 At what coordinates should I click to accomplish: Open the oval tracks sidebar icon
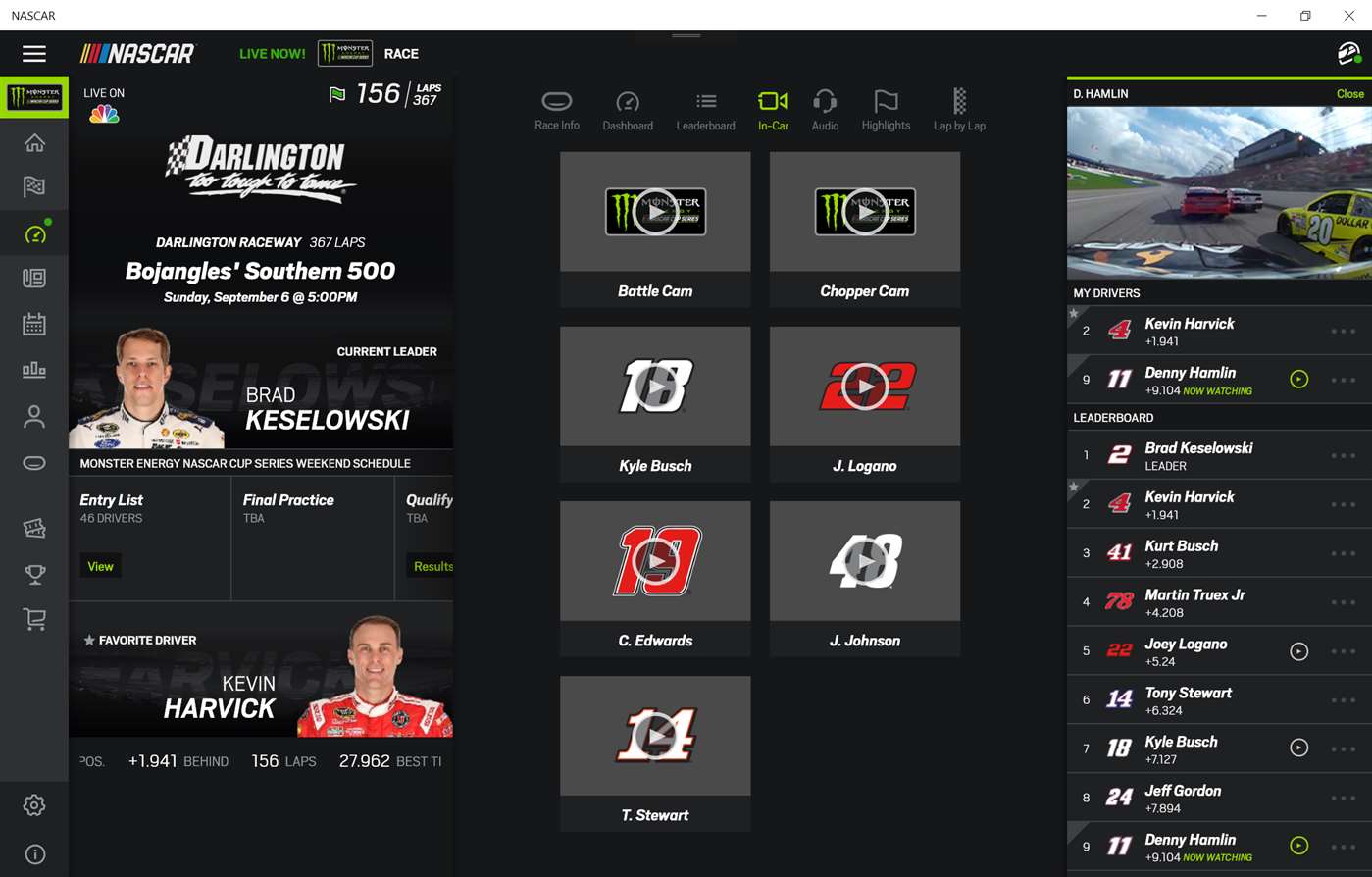[34, 463]
